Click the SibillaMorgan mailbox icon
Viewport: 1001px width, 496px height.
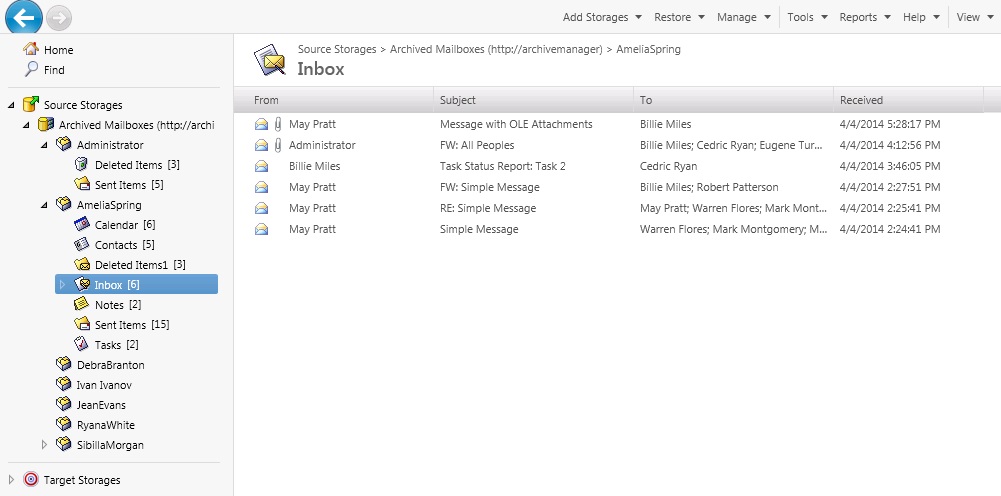(x=63, y=444)
